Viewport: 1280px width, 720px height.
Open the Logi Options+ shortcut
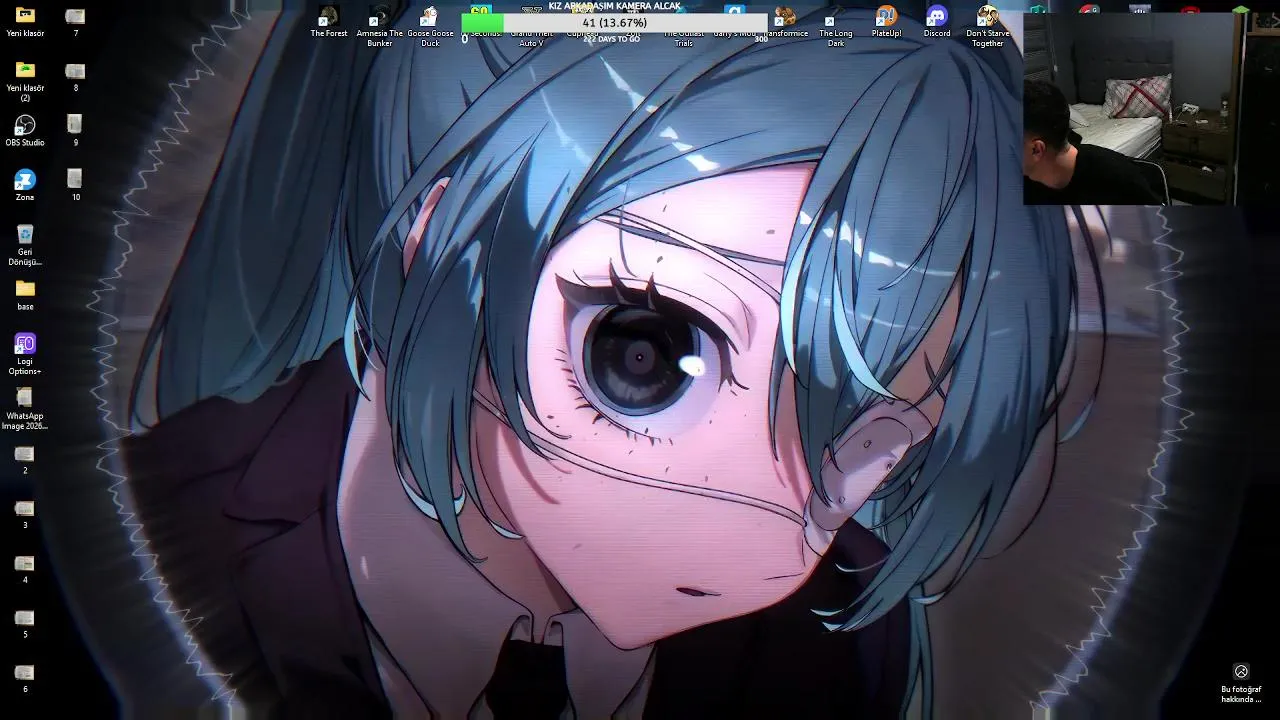click(x=25, y=354)
